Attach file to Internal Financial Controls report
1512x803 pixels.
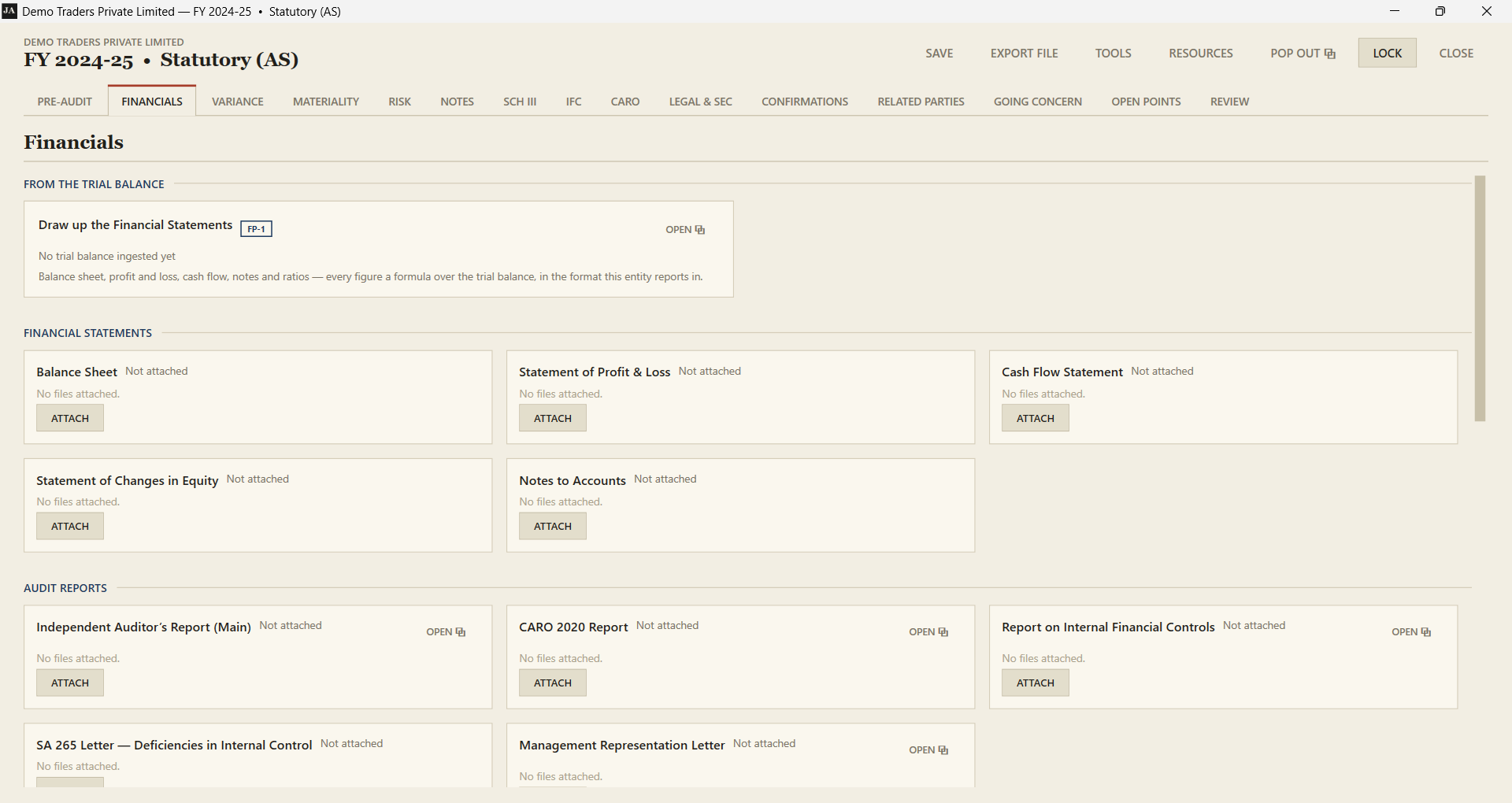(1036, 683)
